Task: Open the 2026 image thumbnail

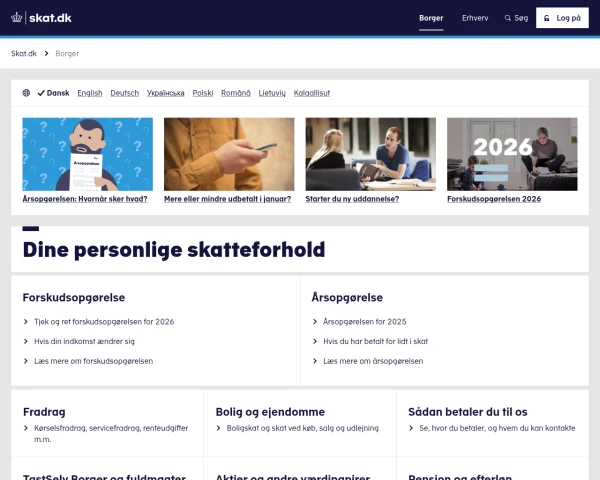Action: pyautogui.click(x=512, y=154)
